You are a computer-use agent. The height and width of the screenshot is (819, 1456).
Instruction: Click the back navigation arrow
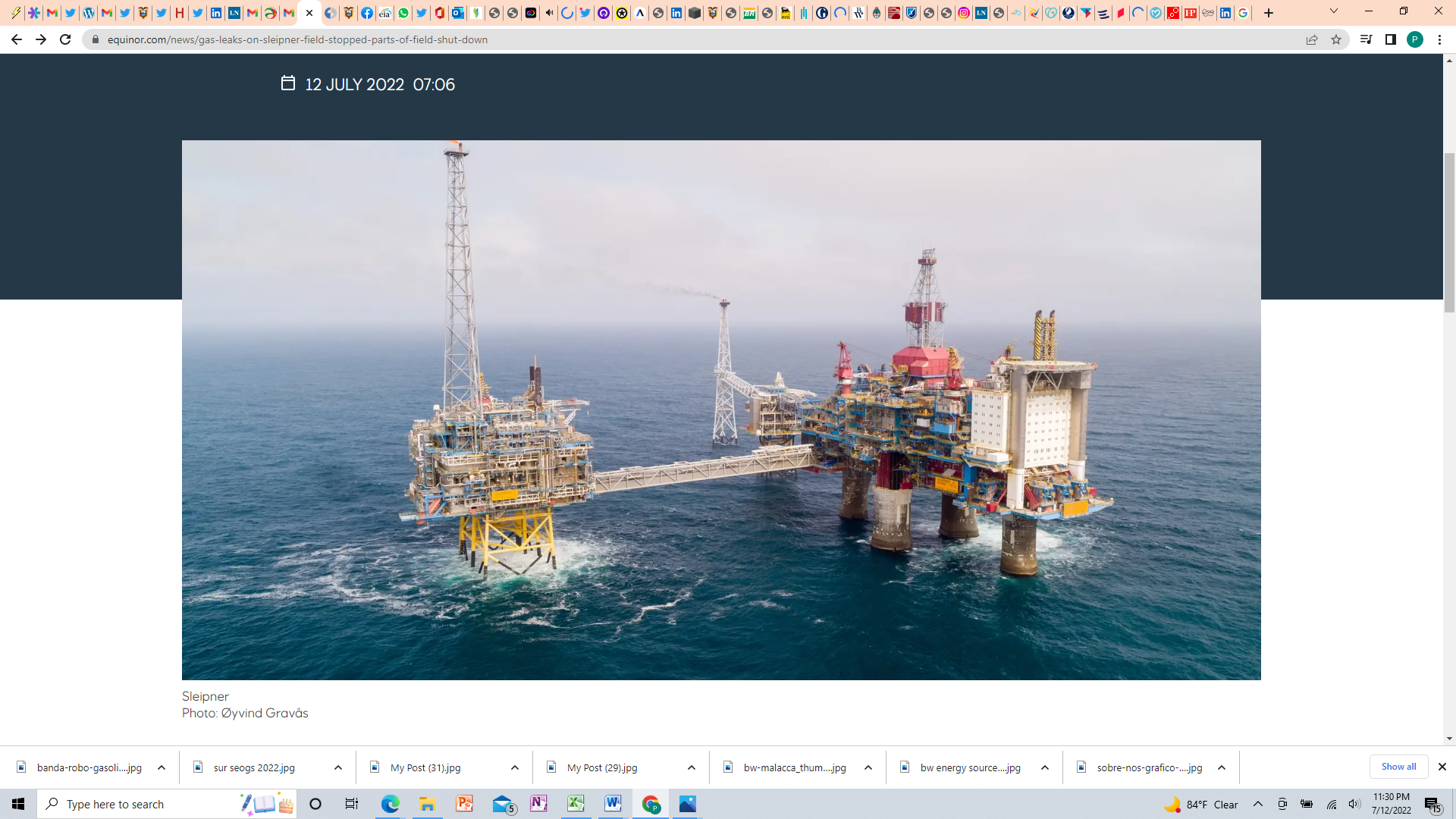click(17, 39)
